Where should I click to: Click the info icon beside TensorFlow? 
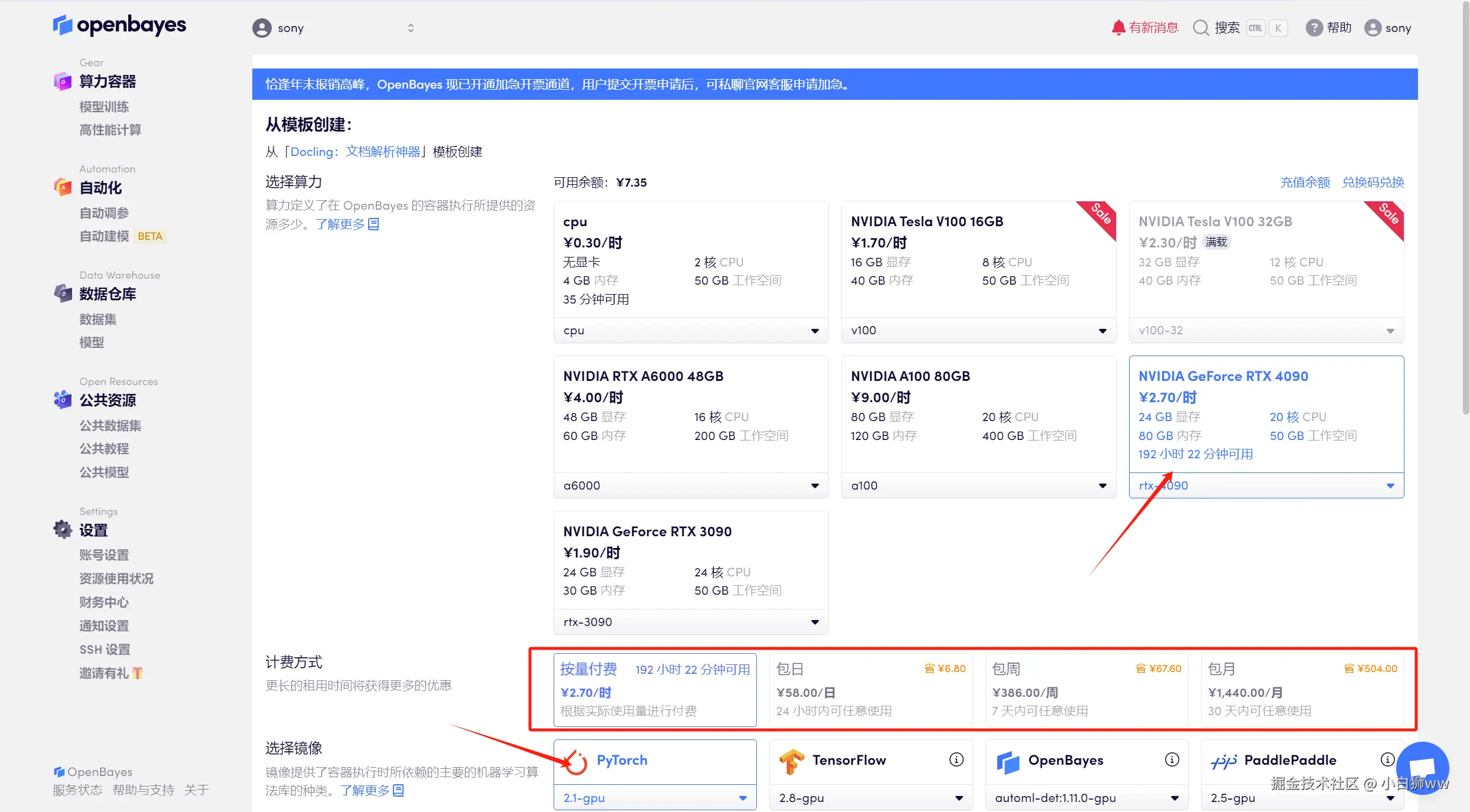click(x=956, y=759)
